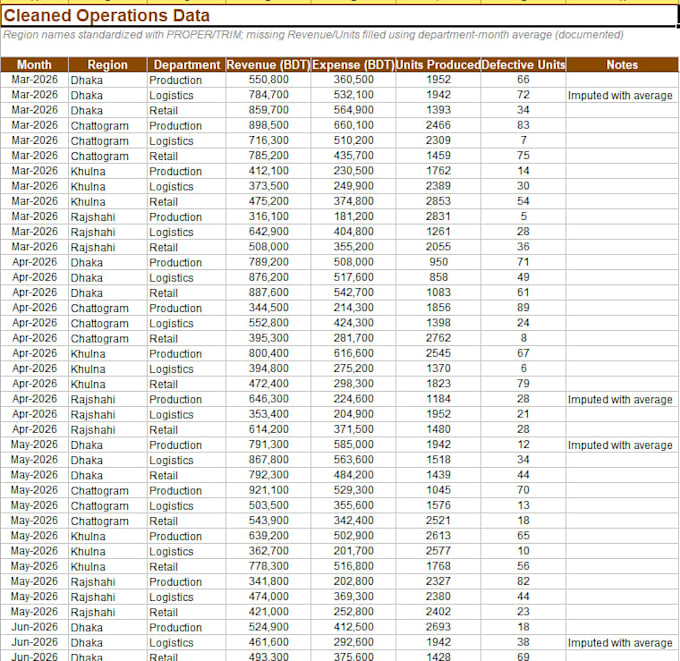Click the note for May-2026 Dhaka Production
This screenshot has width=680, height=661.
[622, 445]
